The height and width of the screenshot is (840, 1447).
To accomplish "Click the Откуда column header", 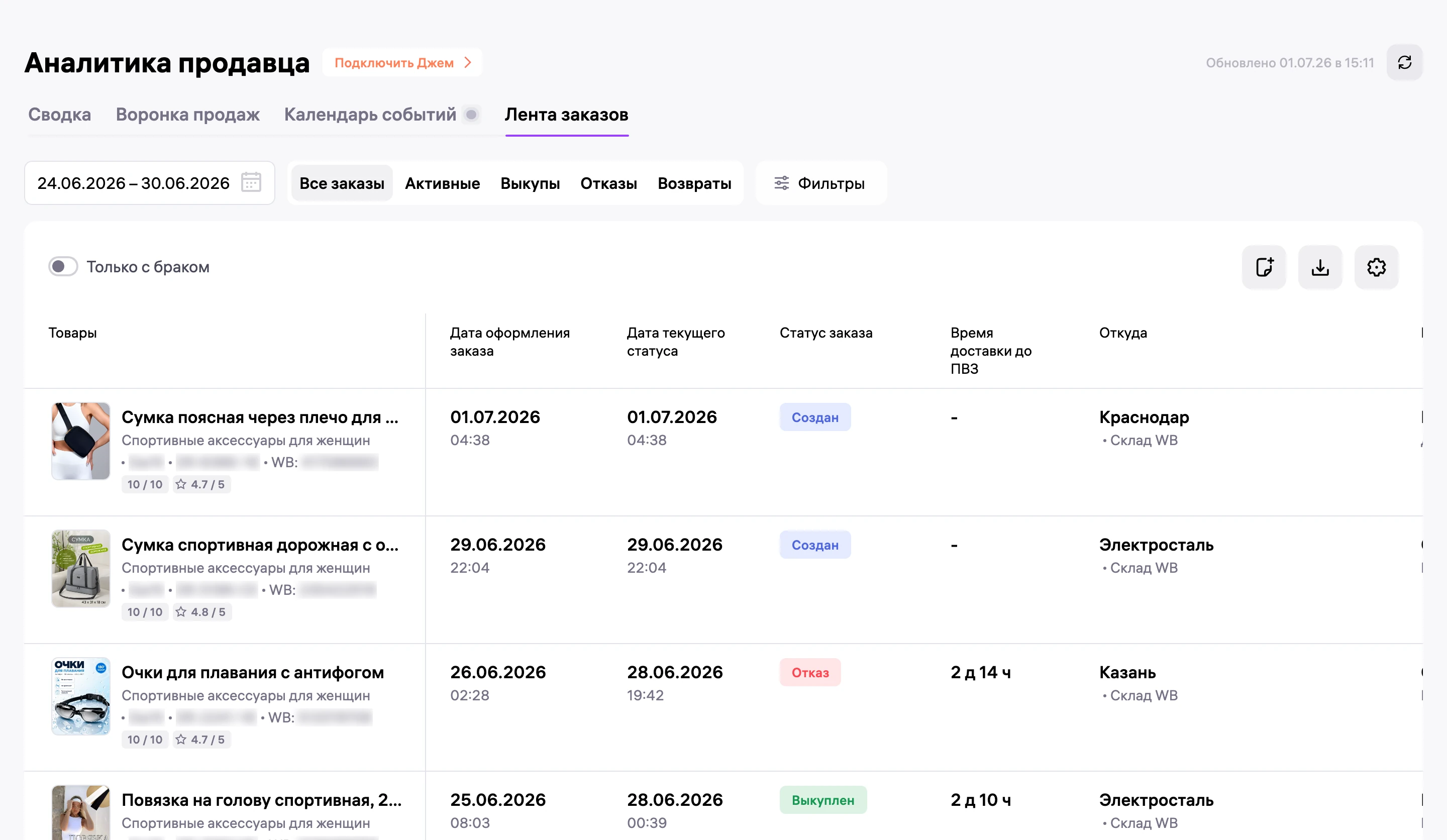I will click(1123, 333).
